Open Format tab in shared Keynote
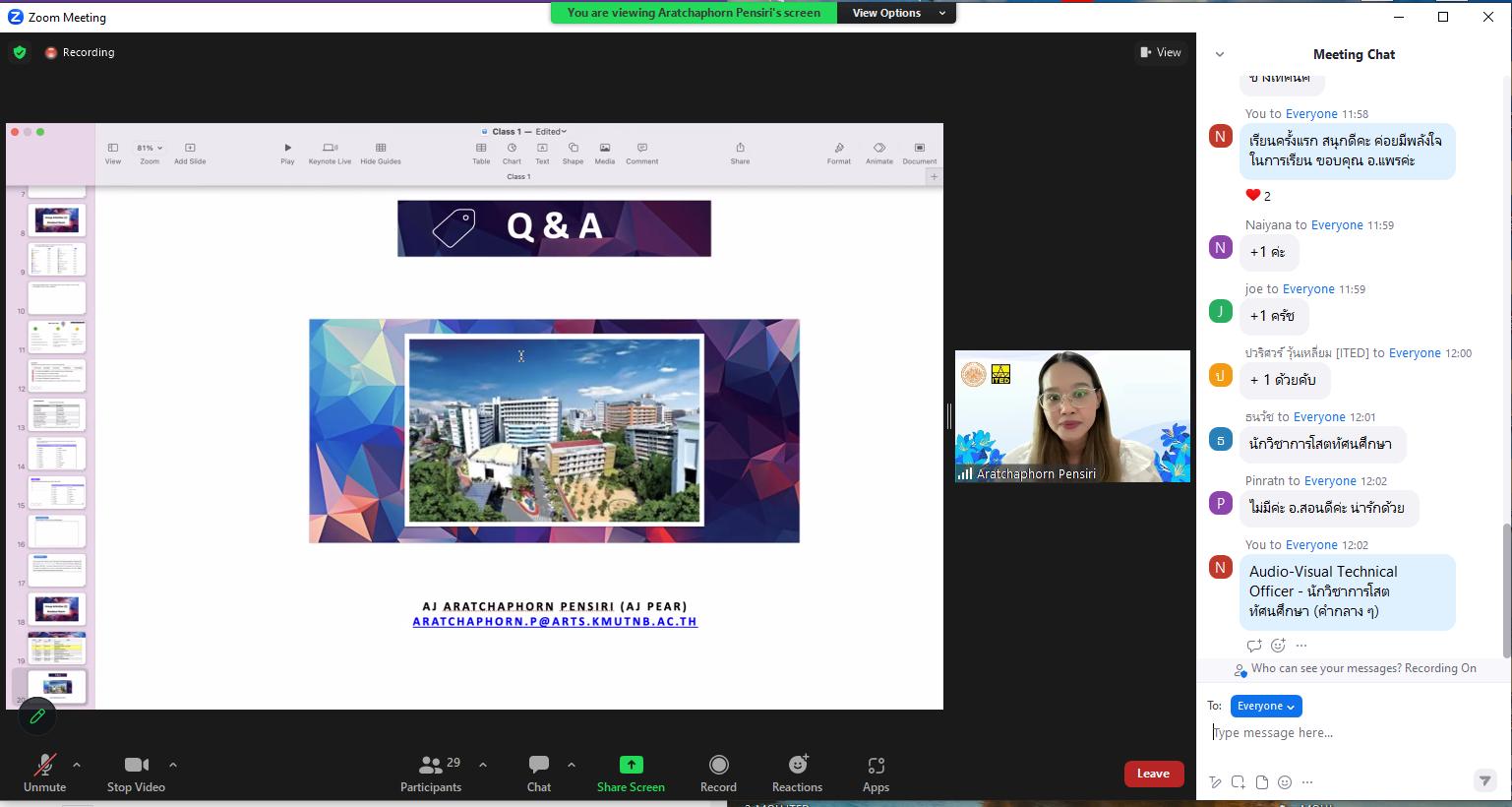Viewport: 1512px width, 807px height. coord(839,154)
